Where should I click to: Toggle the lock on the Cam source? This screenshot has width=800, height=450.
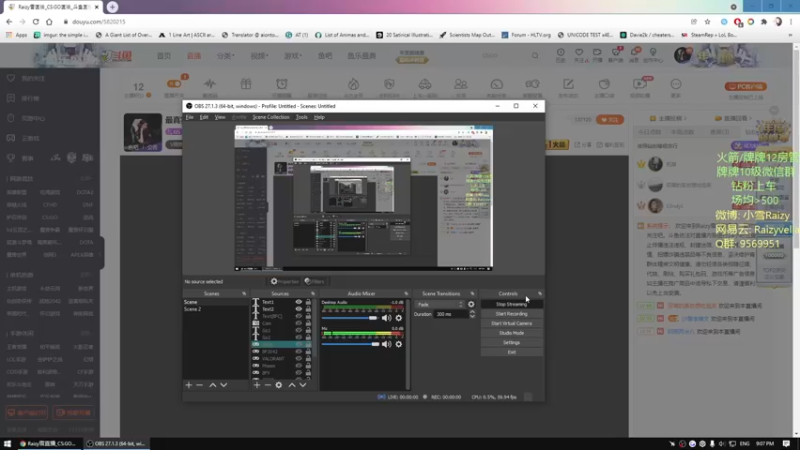coord(308,323)
